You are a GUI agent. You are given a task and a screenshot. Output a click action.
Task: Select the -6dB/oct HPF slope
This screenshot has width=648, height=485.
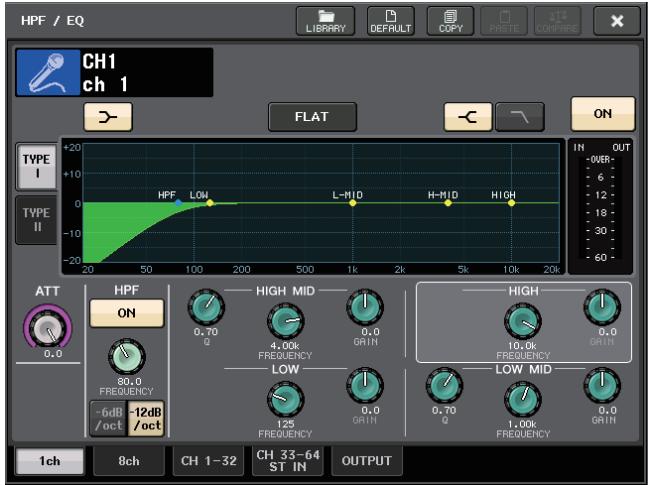pos(108,419)
